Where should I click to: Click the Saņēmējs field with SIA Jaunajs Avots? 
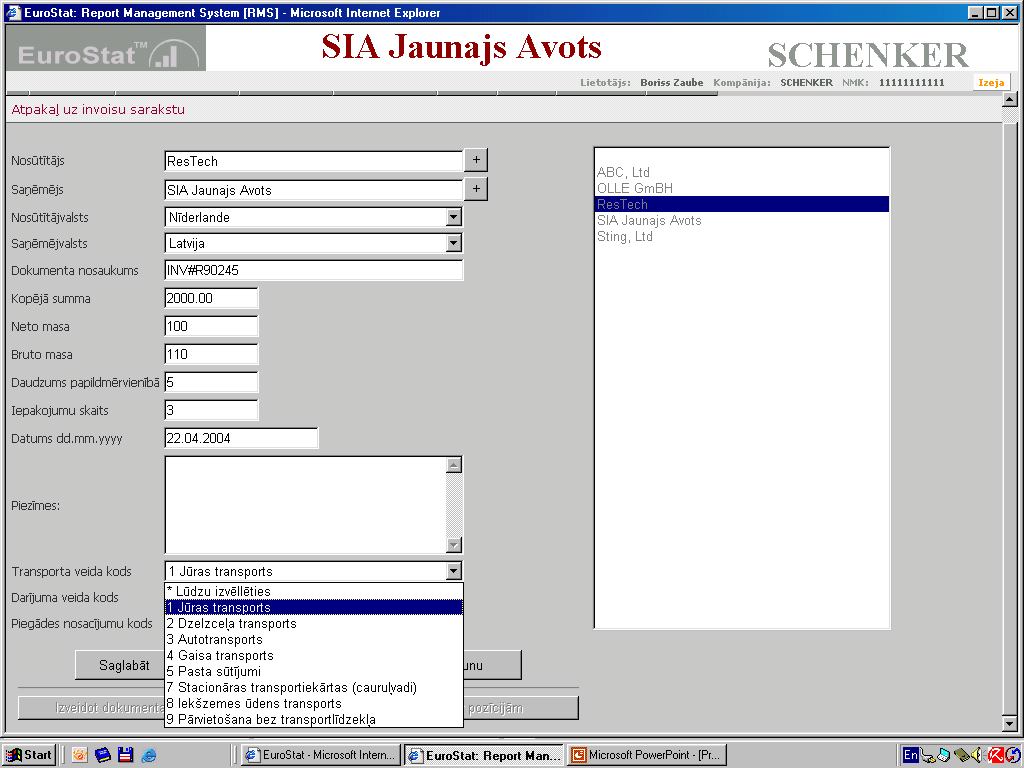[313, 190]
